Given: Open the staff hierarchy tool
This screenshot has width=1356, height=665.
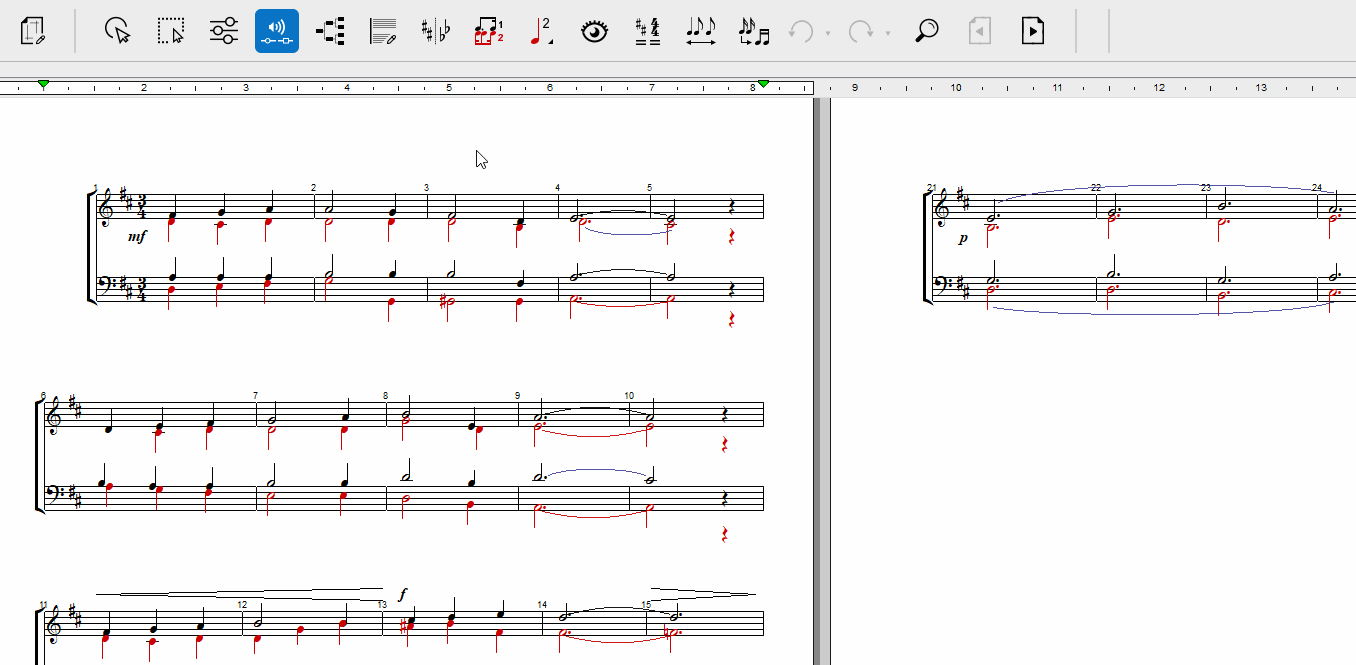Looking at the screenshot, I should [330, 31].
